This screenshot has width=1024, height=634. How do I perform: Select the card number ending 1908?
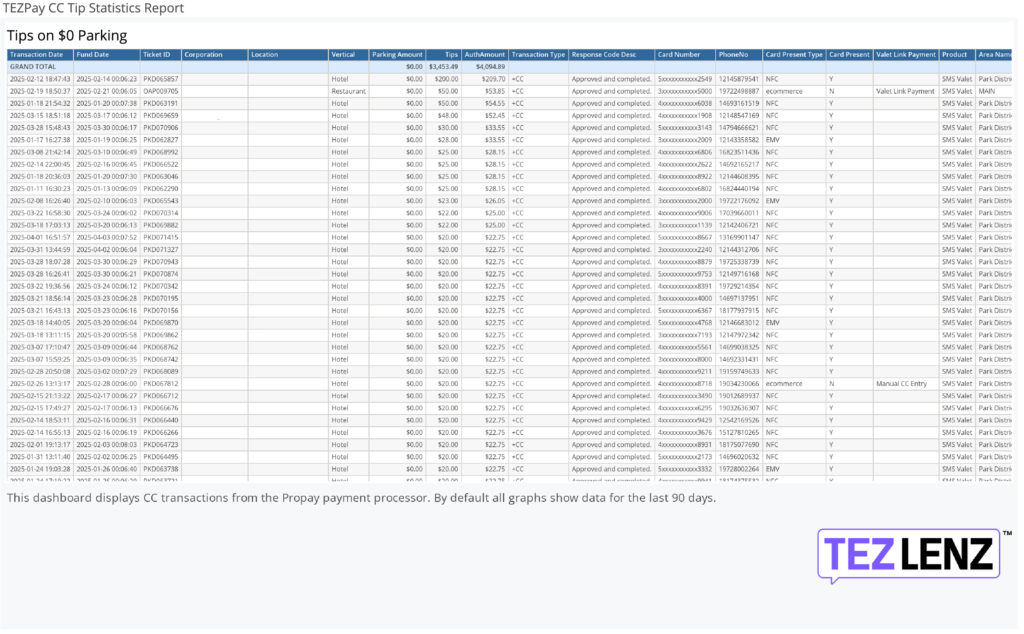pos(685,116)
